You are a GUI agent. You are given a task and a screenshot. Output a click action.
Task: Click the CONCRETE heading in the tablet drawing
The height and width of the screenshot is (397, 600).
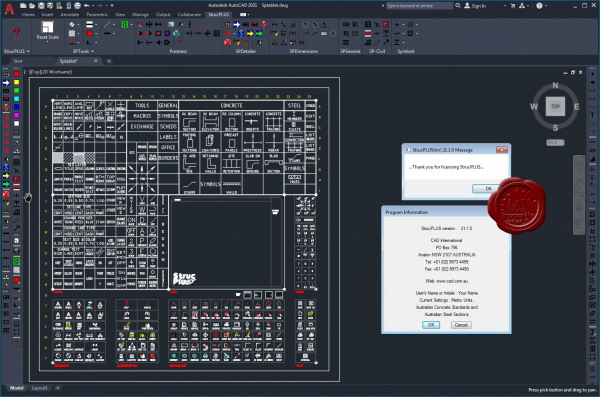[232, 105]
